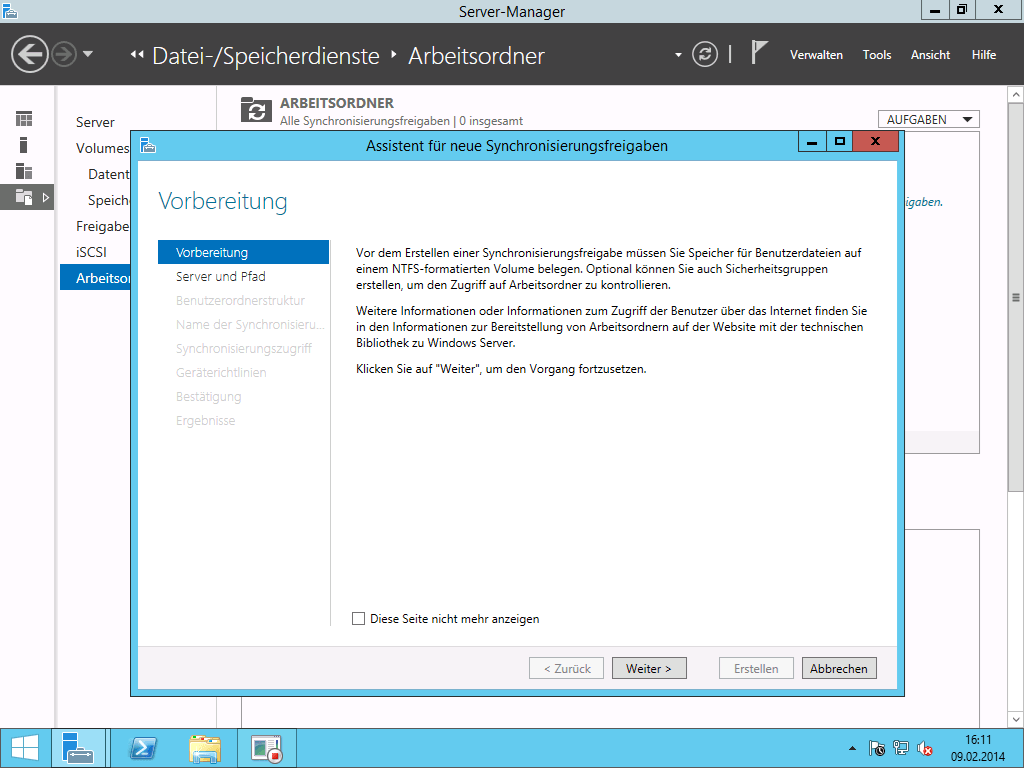Screen dimensions: 1024x768
Task: Click the Datei-/Speicherdienste breadcrumb
Action: pos(266,56)
